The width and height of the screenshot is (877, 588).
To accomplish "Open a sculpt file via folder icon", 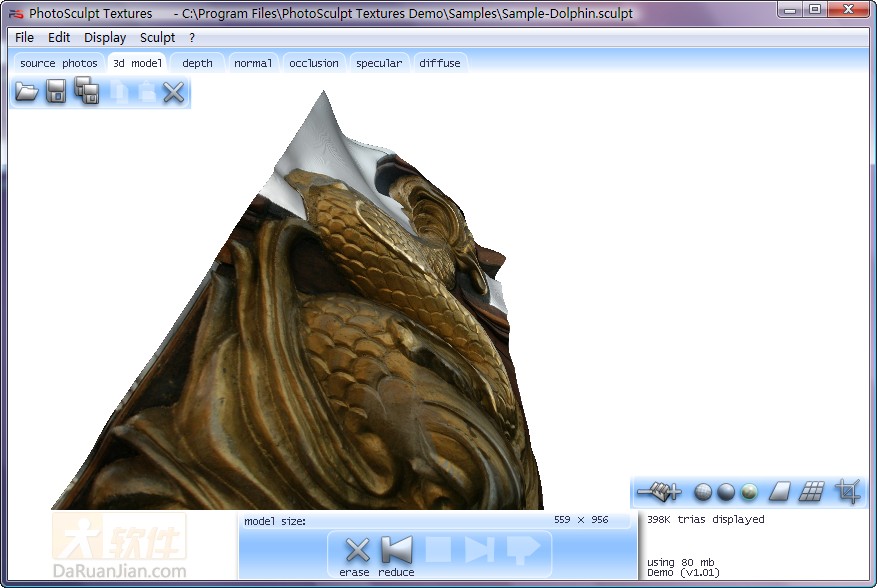I will [x=27, y=92].
